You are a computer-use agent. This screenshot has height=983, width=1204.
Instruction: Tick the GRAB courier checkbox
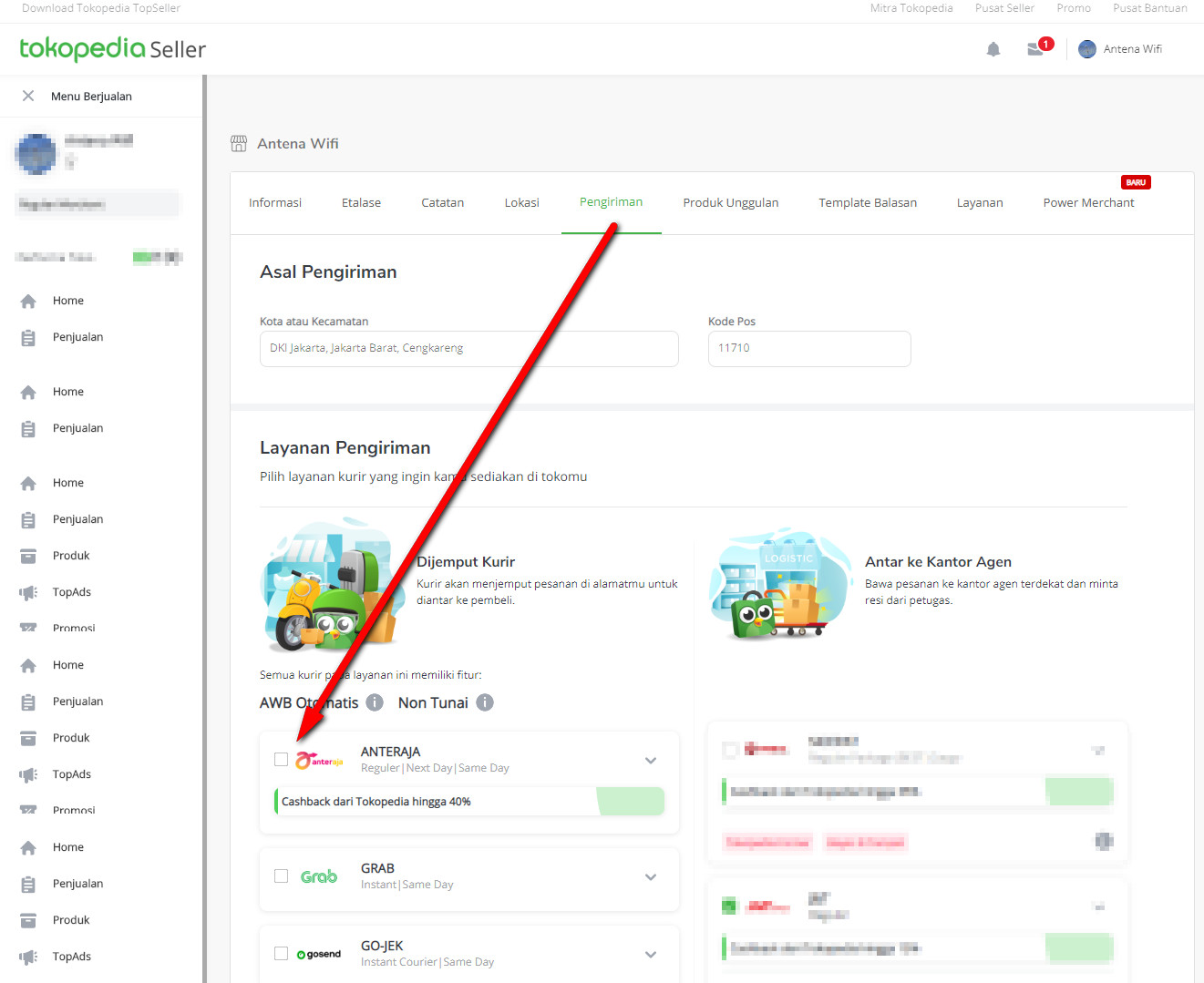(282, 876)
